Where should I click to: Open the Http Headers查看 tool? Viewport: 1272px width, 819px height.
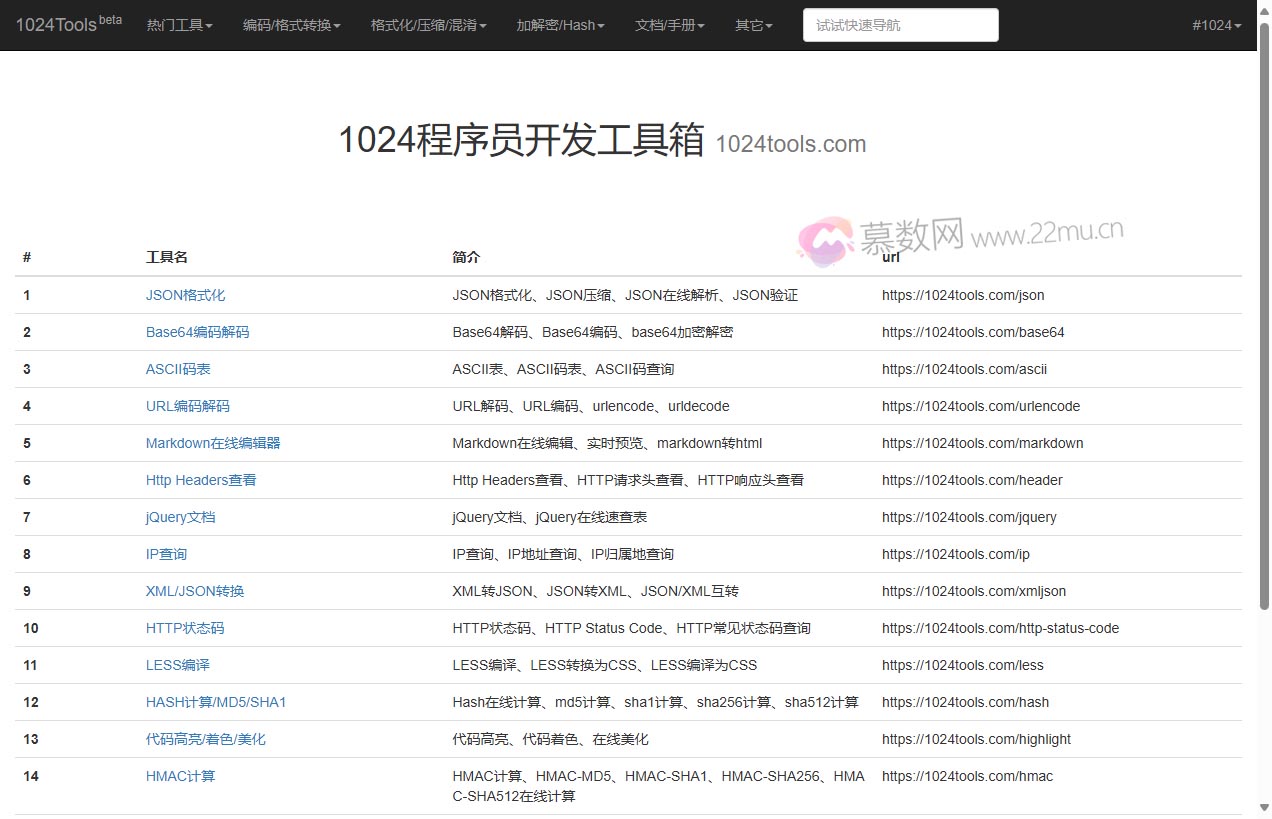(x=201, y=480)
